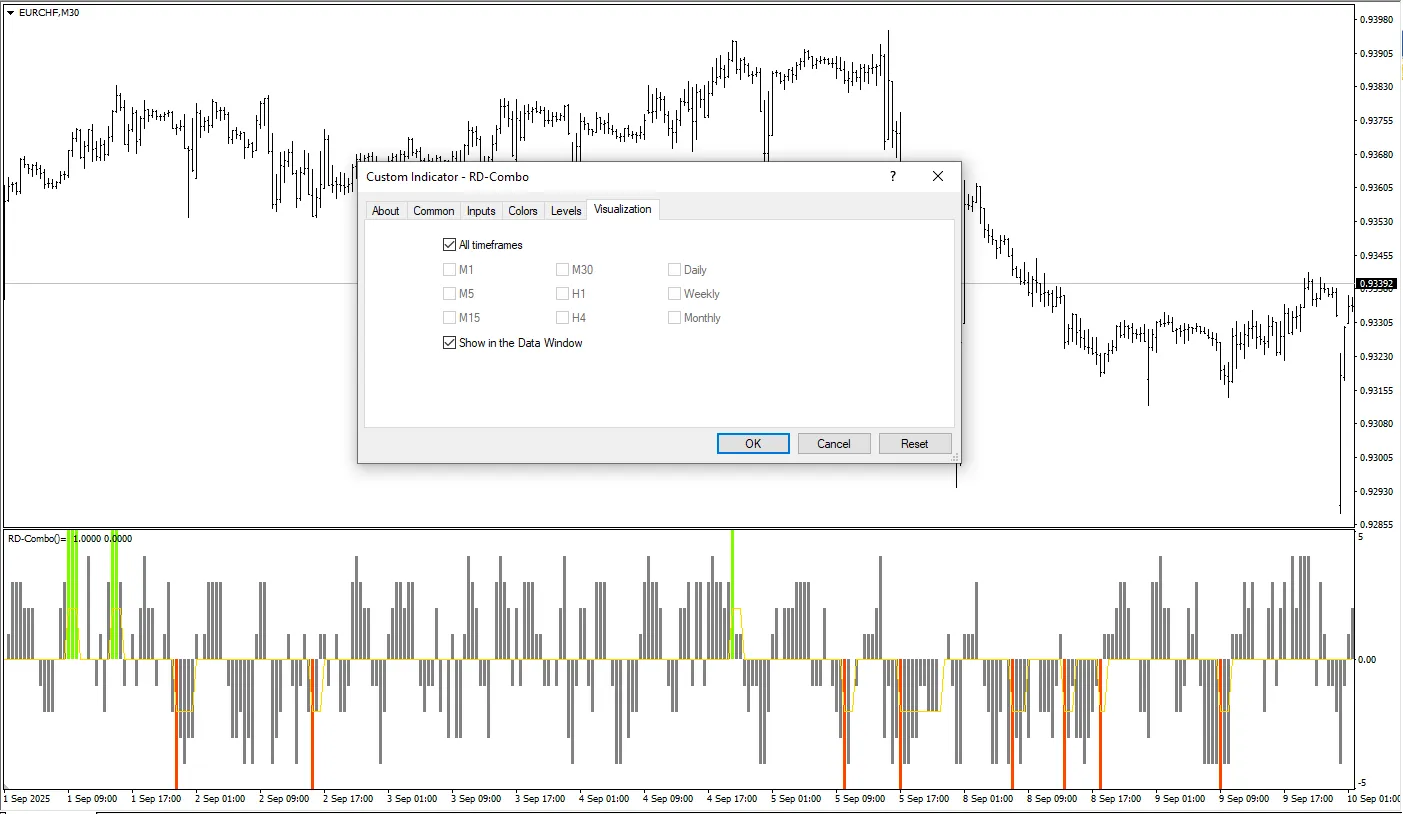
Task: Open the EURCHF,M30 chart menu arrow
Action: pos(10,12)
